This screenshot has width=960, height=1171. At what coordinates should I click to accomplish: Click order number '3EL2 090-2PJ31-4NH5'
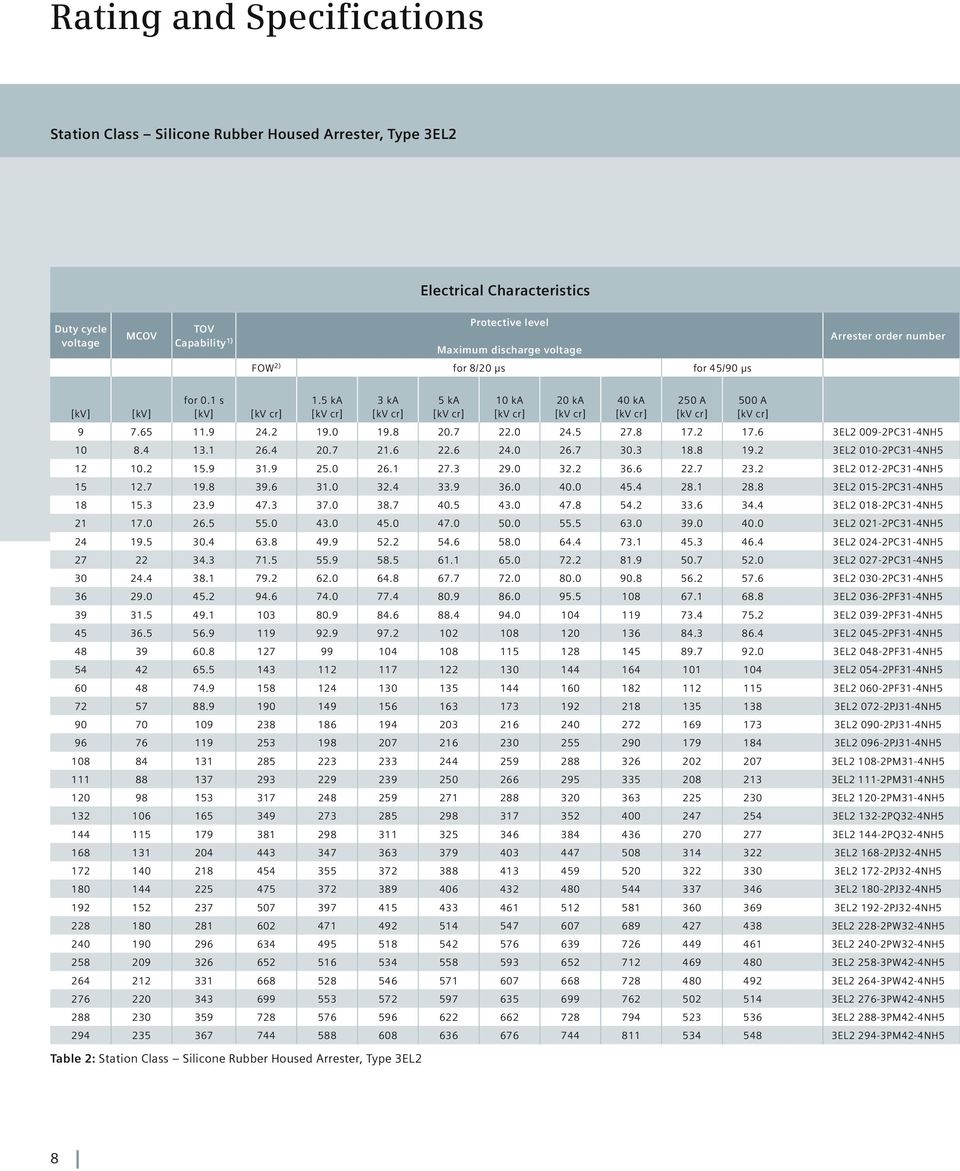(x=888, y=725)
